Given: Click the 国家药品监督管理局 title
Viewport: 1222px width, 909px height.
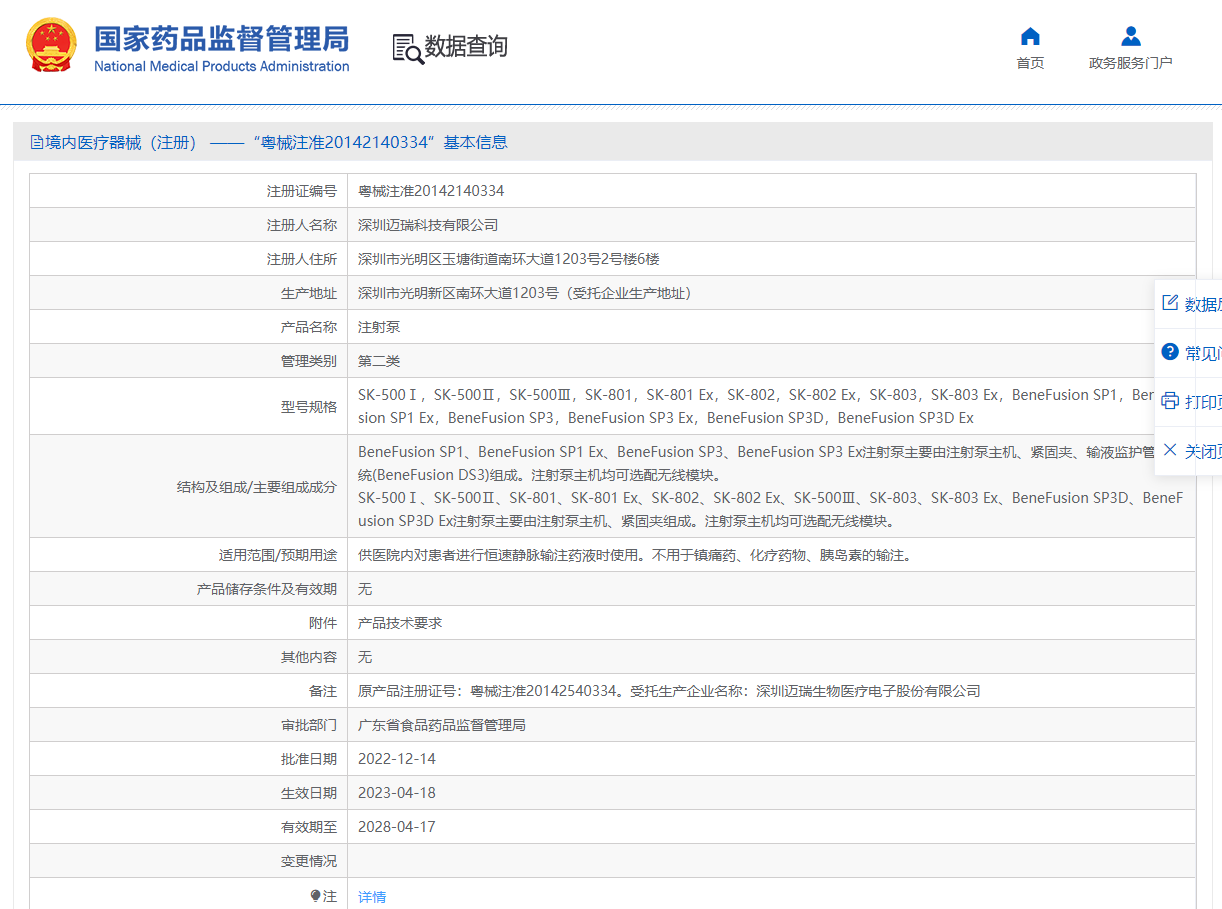Looking at the screenshot, I should click(x=222, y=39).
